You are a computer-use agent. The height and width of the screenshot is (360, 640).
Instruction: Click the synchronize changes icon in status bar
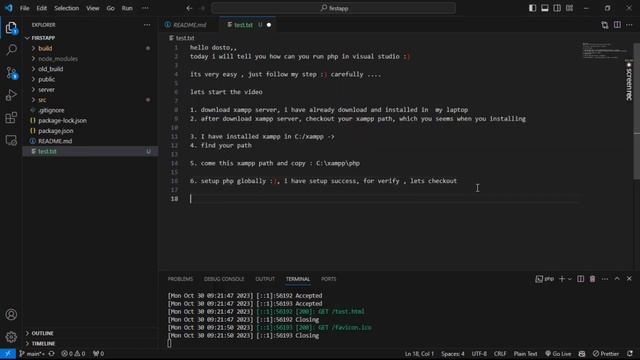point(51,353)
